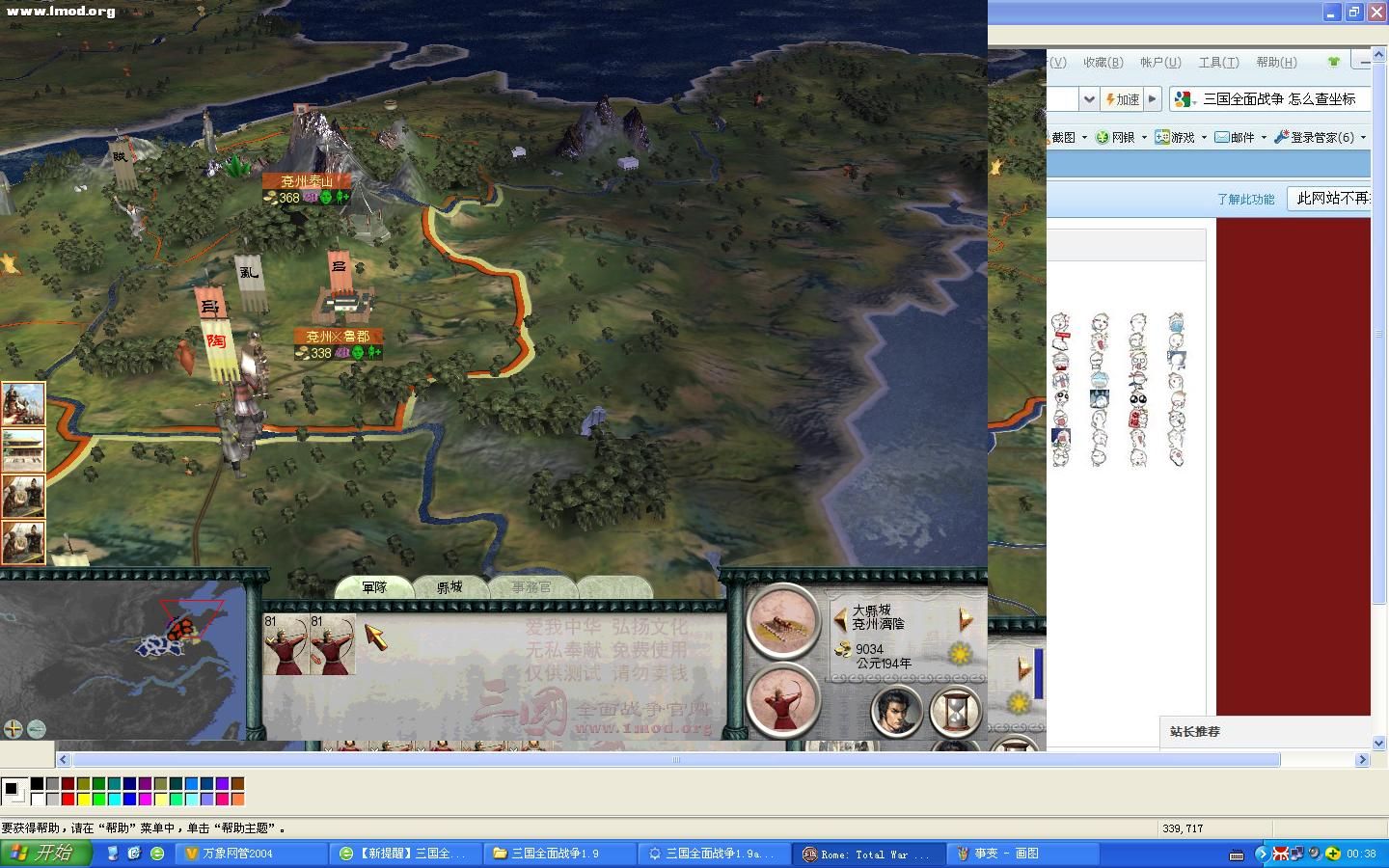Screen dimensions: 1389x868
Task: Click the yellow sun faction emblem icon
Action: coord(961,654)
